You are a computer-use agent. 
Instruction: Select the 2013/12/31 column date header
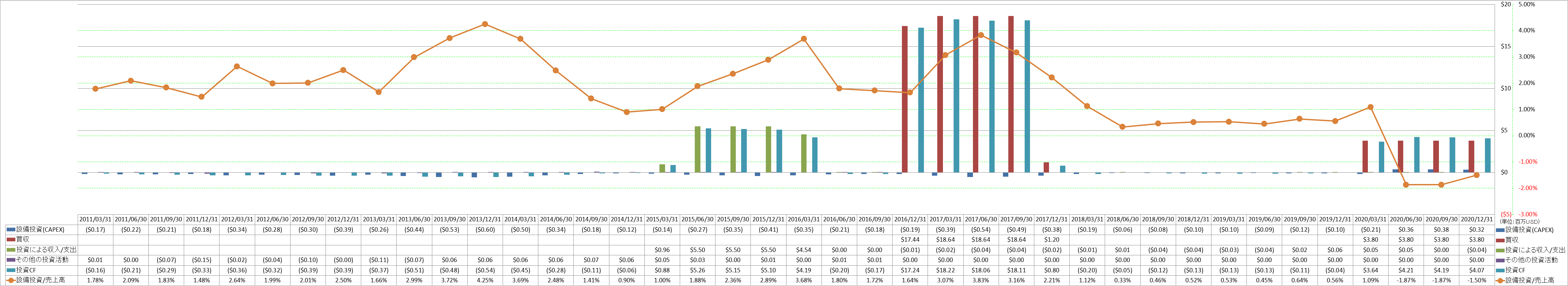485,220
